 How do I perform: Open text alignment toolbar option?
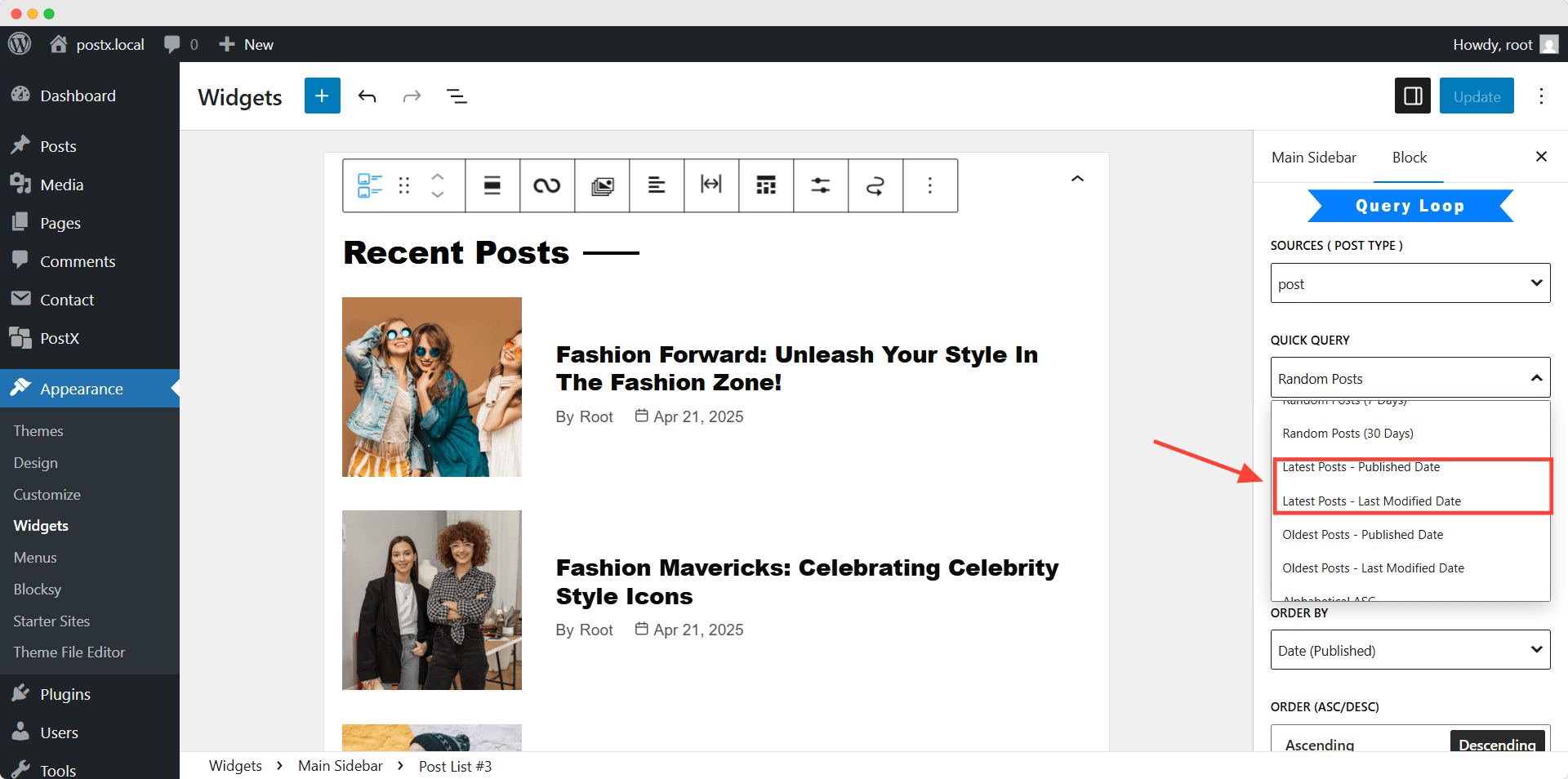pyautogui.click(x=657, y=185)
